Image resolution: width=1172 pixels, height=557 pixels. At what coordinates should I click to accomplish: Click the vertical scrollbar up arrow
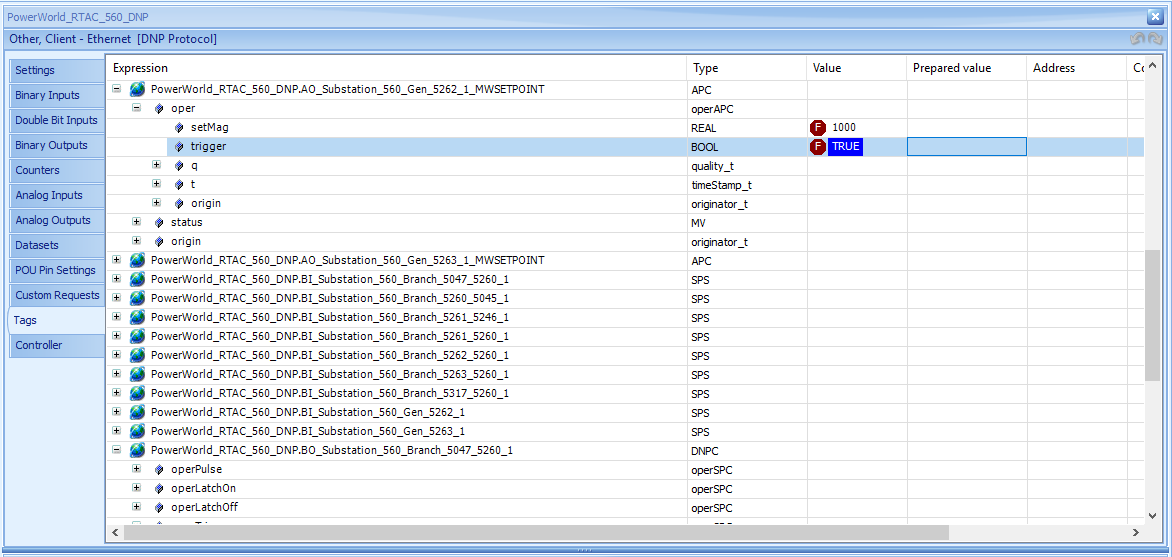(1153, 64)
